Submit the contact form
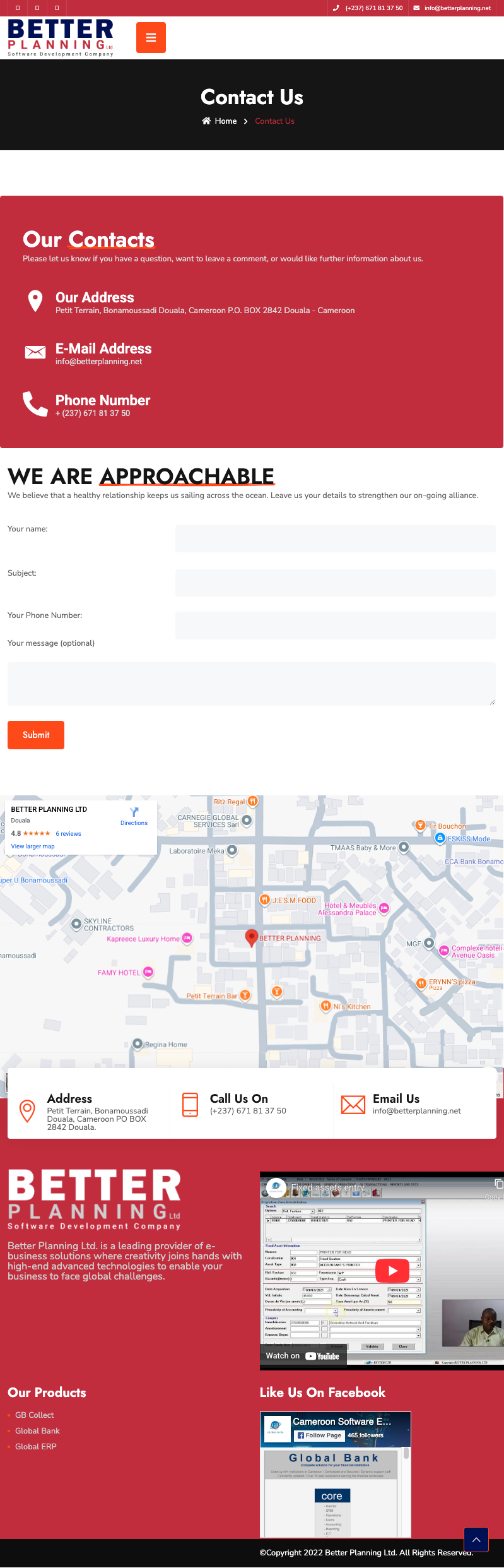This screenshot has height=1568, width=504. coord(36,735)
